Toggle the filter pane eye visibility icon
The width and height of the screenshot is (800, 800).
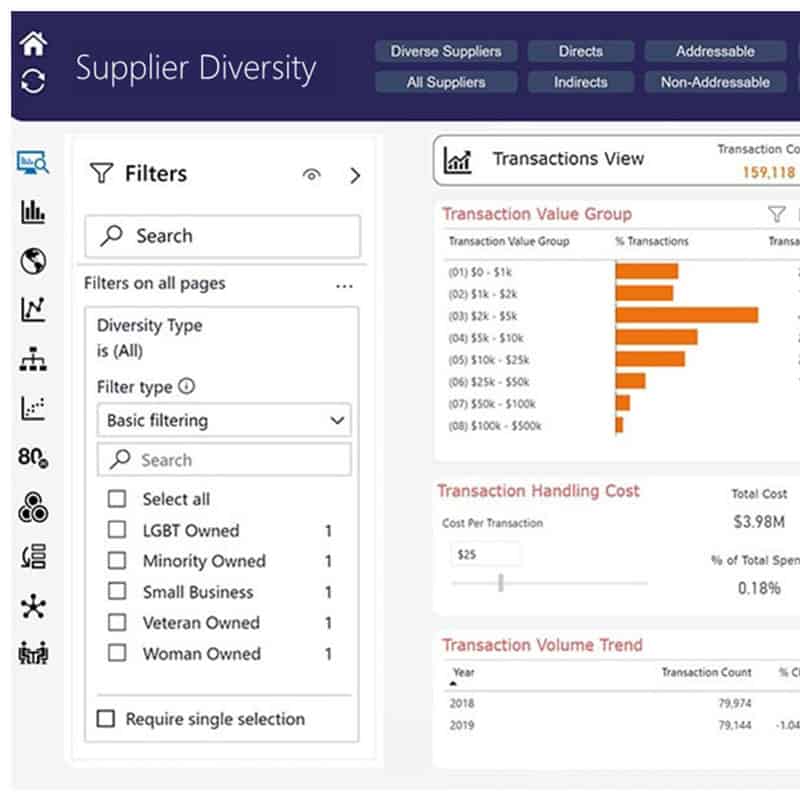[x=312, y=175]
